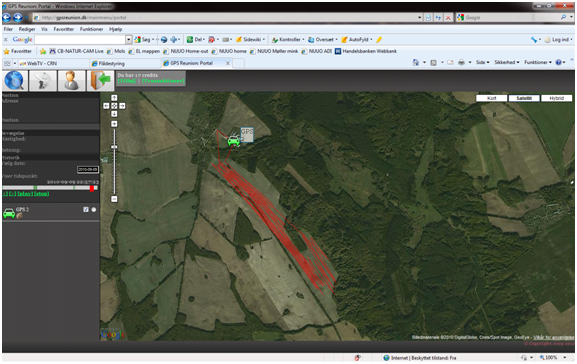Open the Handelsbanken Webbank bookmark

pyautogui.click(x=366, y=51)
